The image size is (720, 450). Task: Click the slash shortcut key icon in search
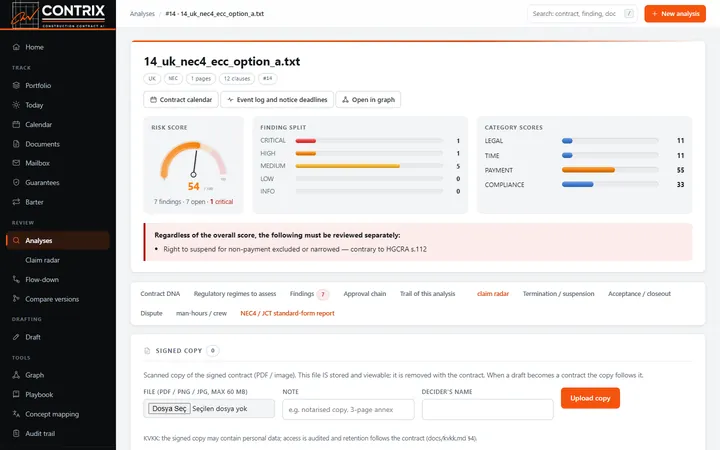tap(629, 14)
